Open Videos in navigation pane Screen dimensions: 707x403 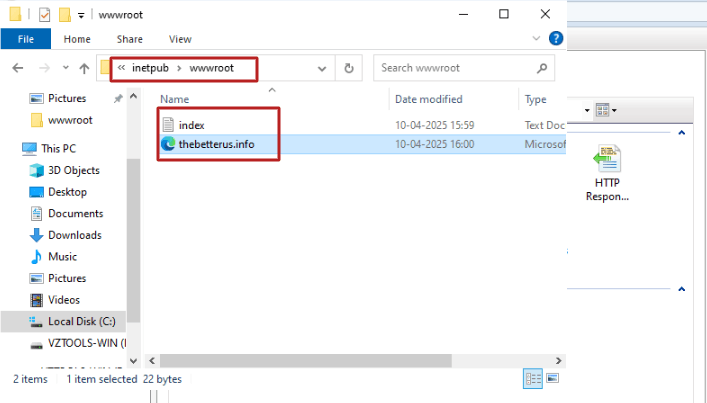[64, 300]
